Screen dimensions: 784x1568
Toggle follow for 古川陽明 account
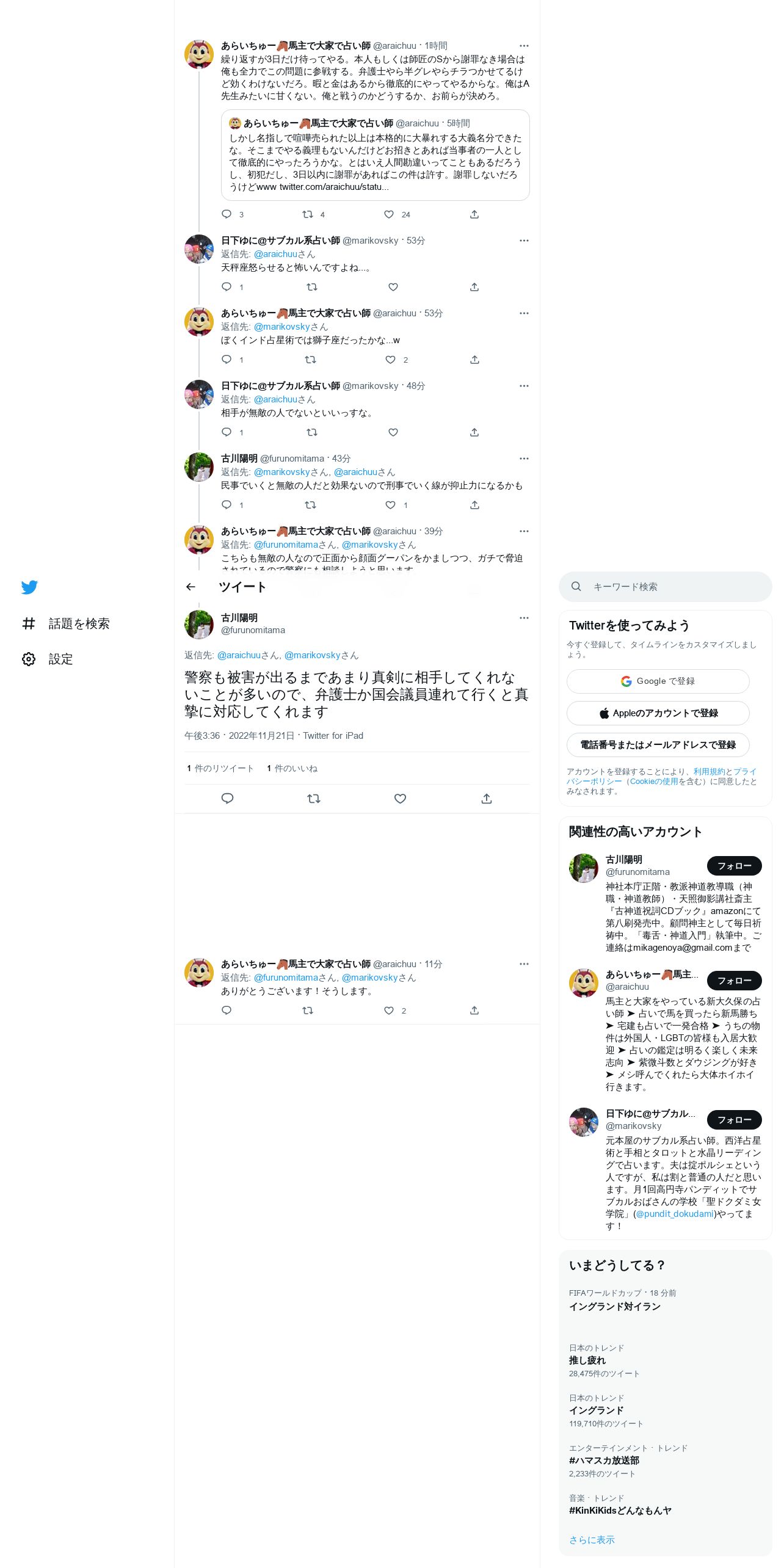point(734,866)
